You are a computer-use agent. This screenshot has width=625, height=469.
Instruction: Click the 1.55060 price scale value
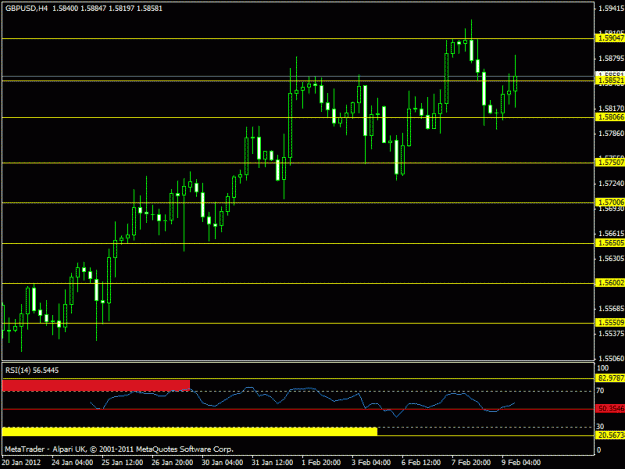click(x=611, y=359)
